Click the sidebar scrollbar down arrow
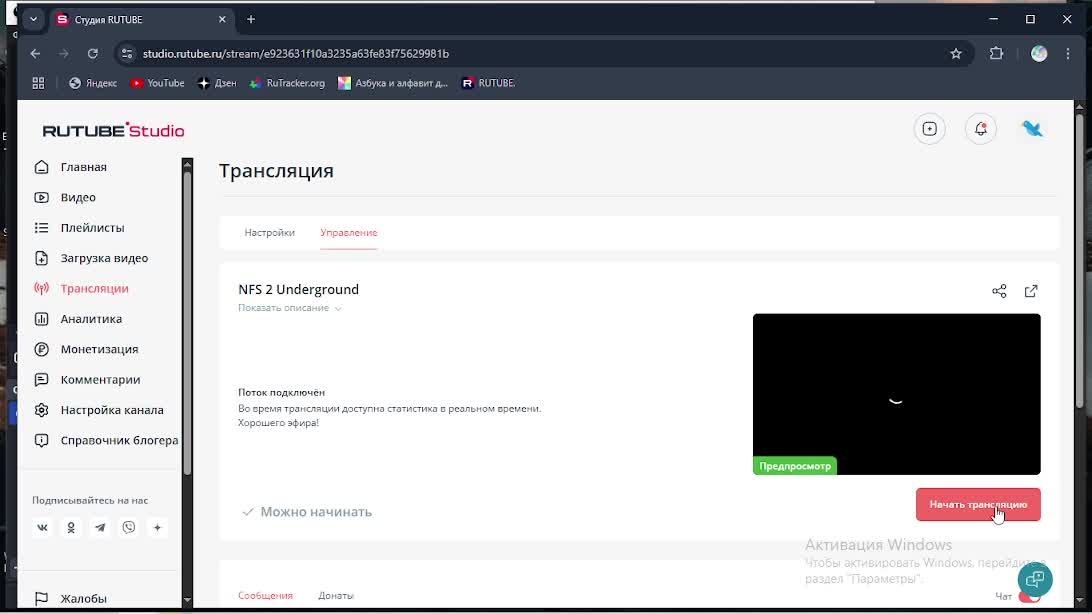The image size is (1092, 614). pyautogui.click(x=187, y=600)
